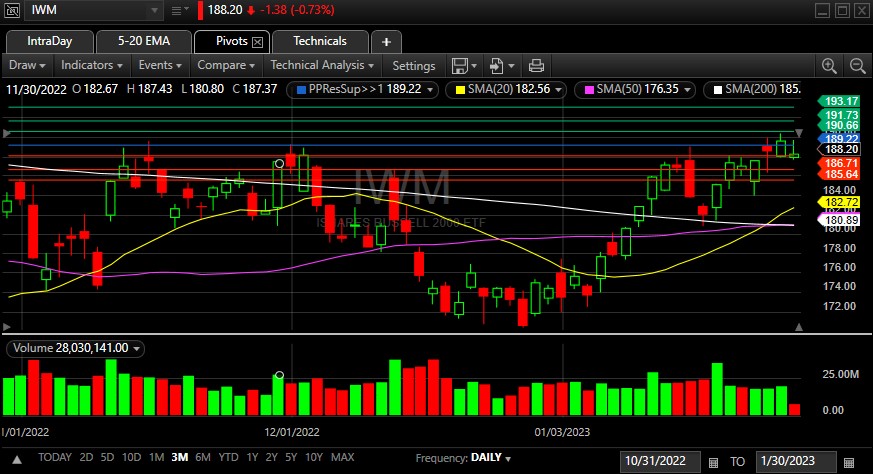
Task: Expand the Volume indicator dropdown
Action: pos(137,348)
